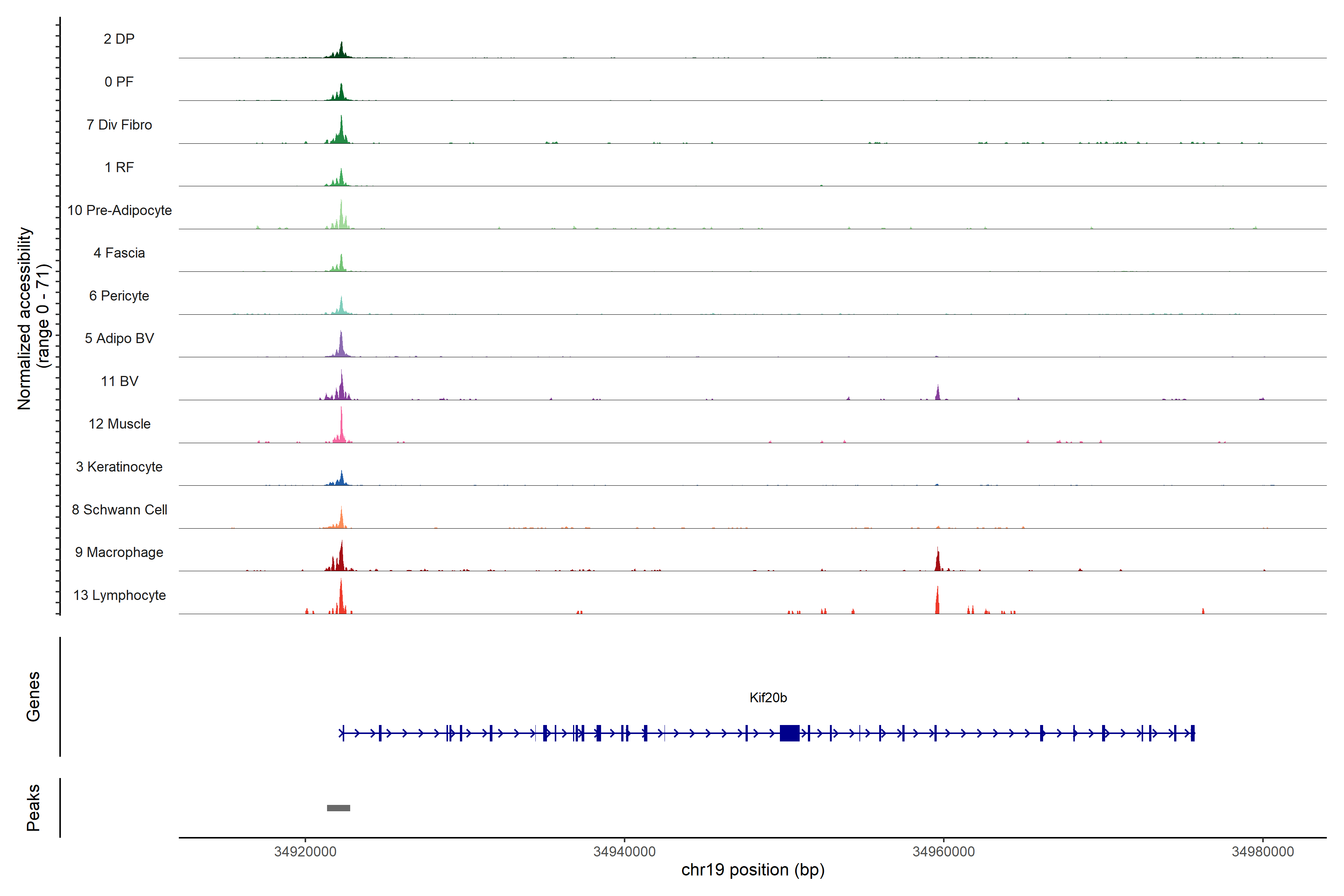Click the chr19 position (bp) axis title
1344x896 pixels.
coord(753,870)
